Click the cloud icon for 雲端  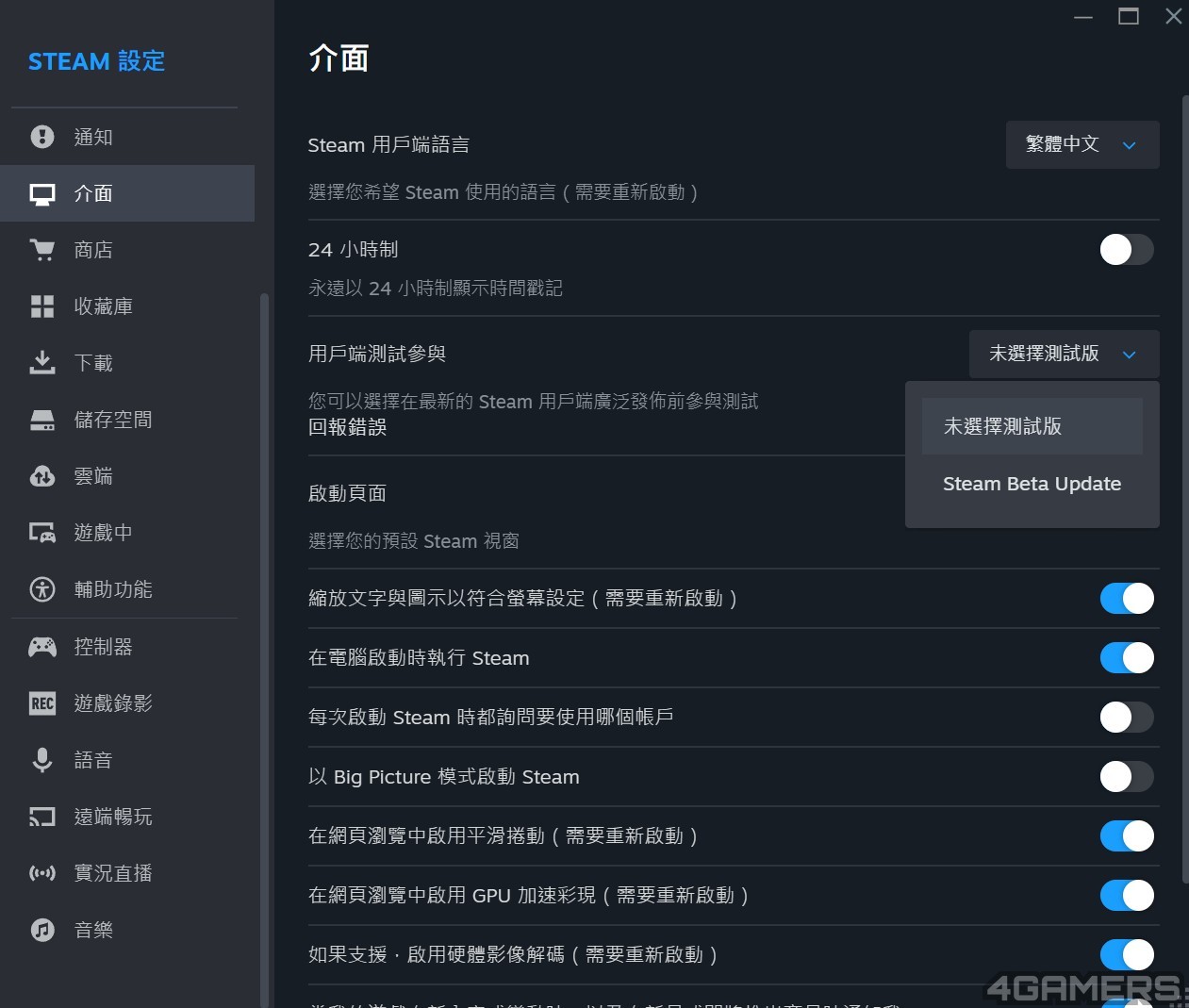coord(42,476)
